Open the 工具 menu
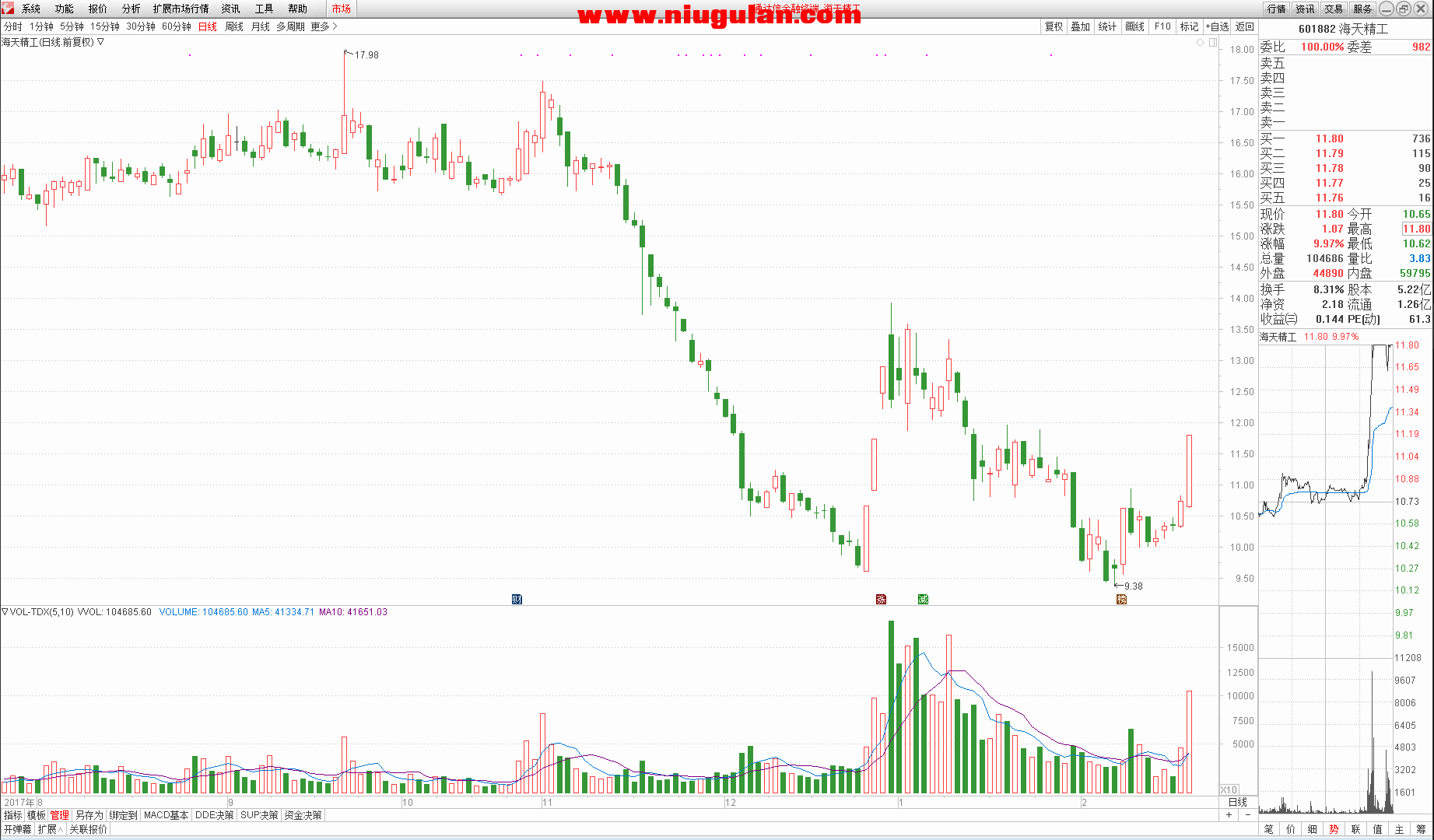Screen dimensions: 1434x840 [265, 9]
